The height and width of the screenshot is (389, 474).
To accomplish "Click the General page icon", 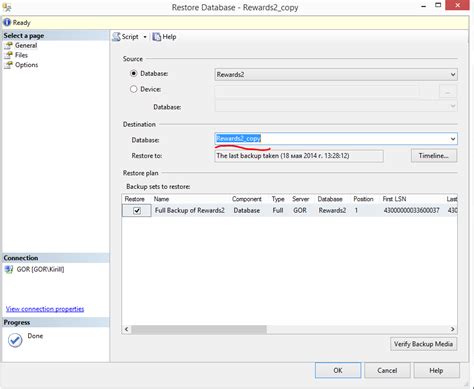I will [8, 46].
